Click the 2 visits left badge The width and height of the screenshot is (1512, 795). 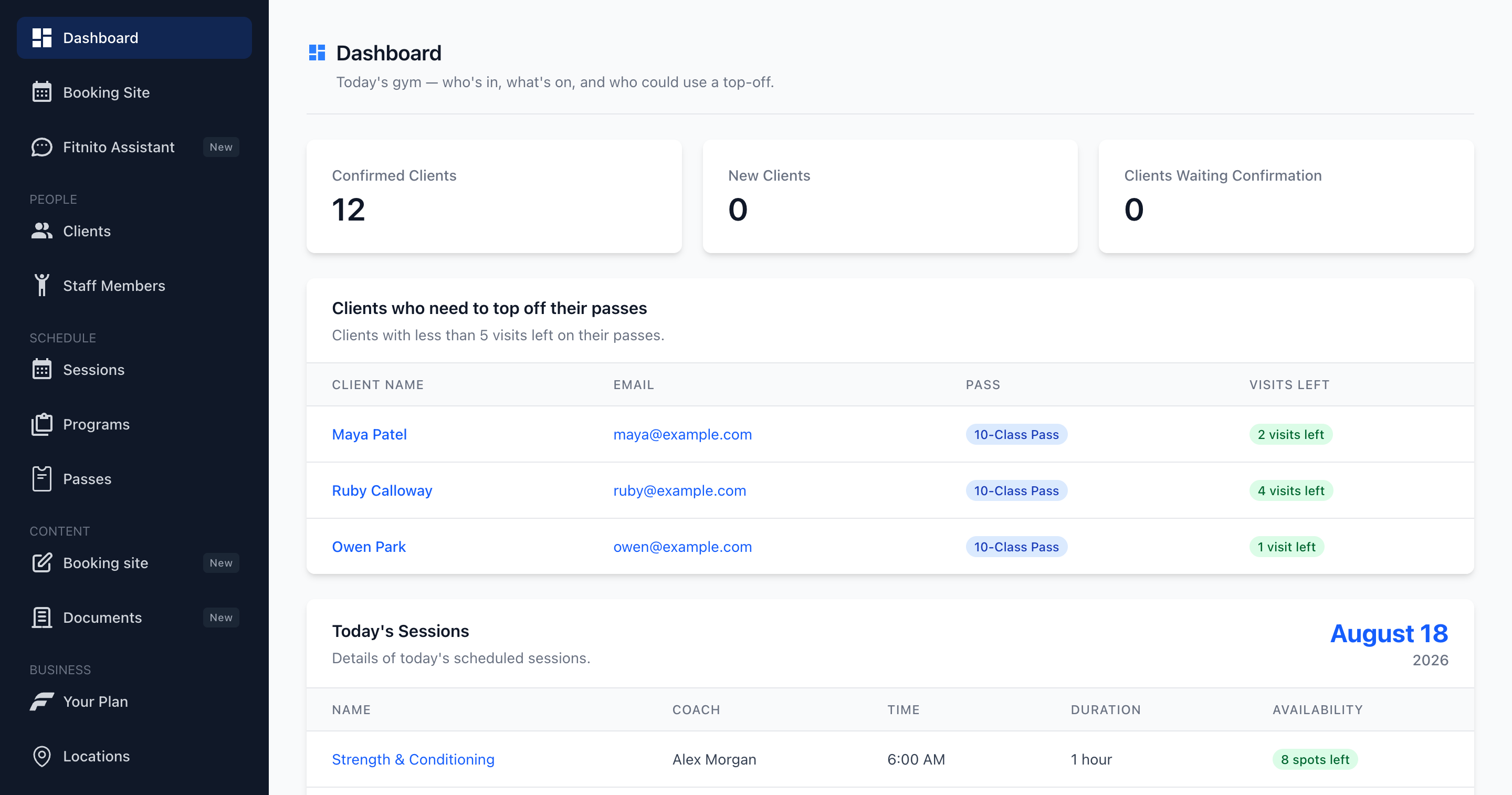[x=1291, y=434]
